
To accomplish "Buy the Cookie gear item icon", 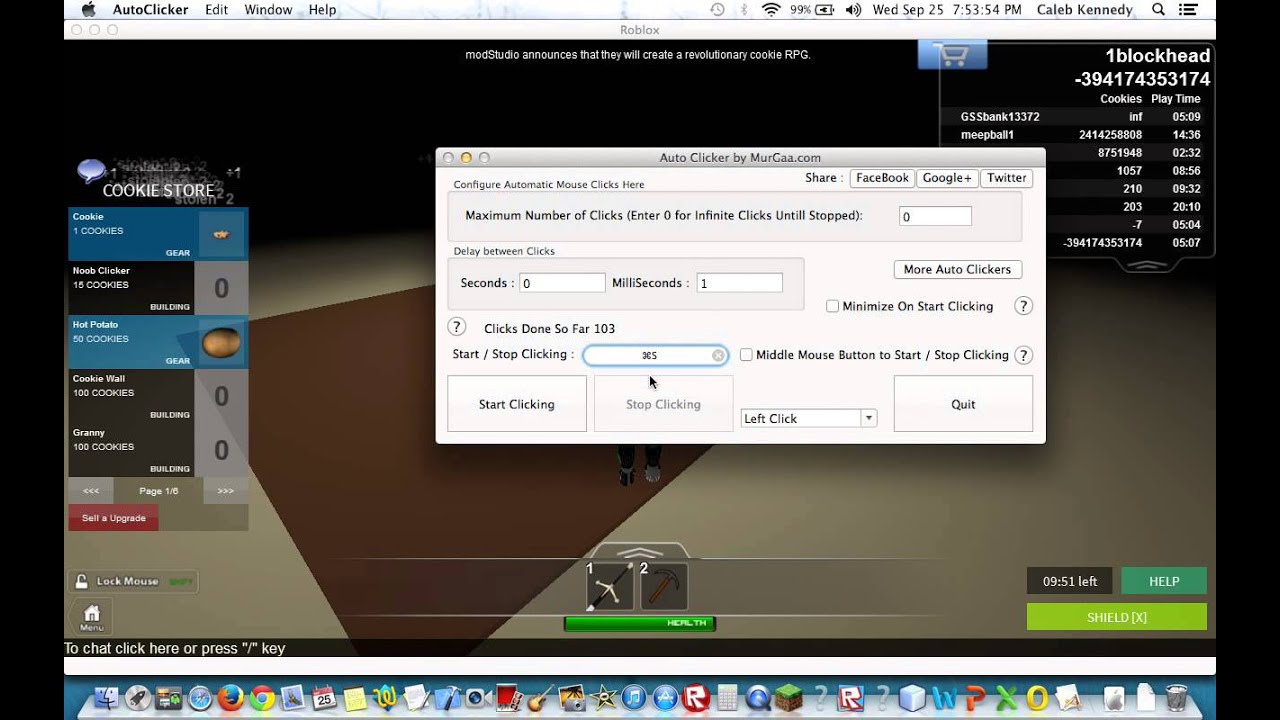I will coord(221,234).
